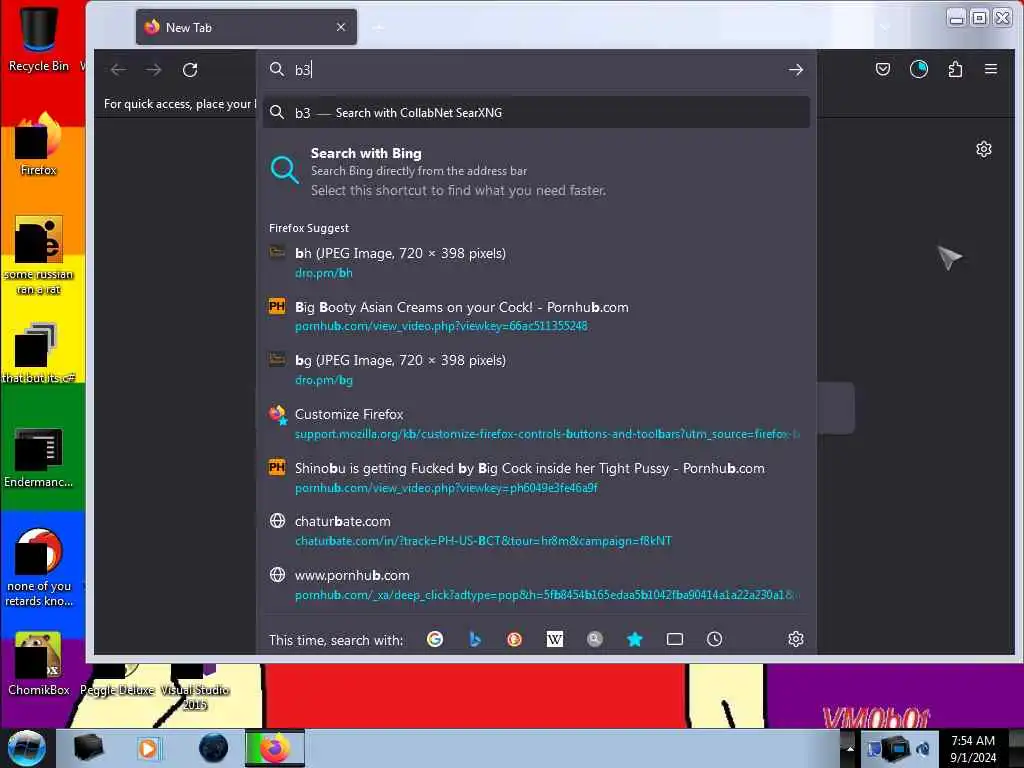
Task: Open the Firefox hamburger application menu
Action: [991, 69]
